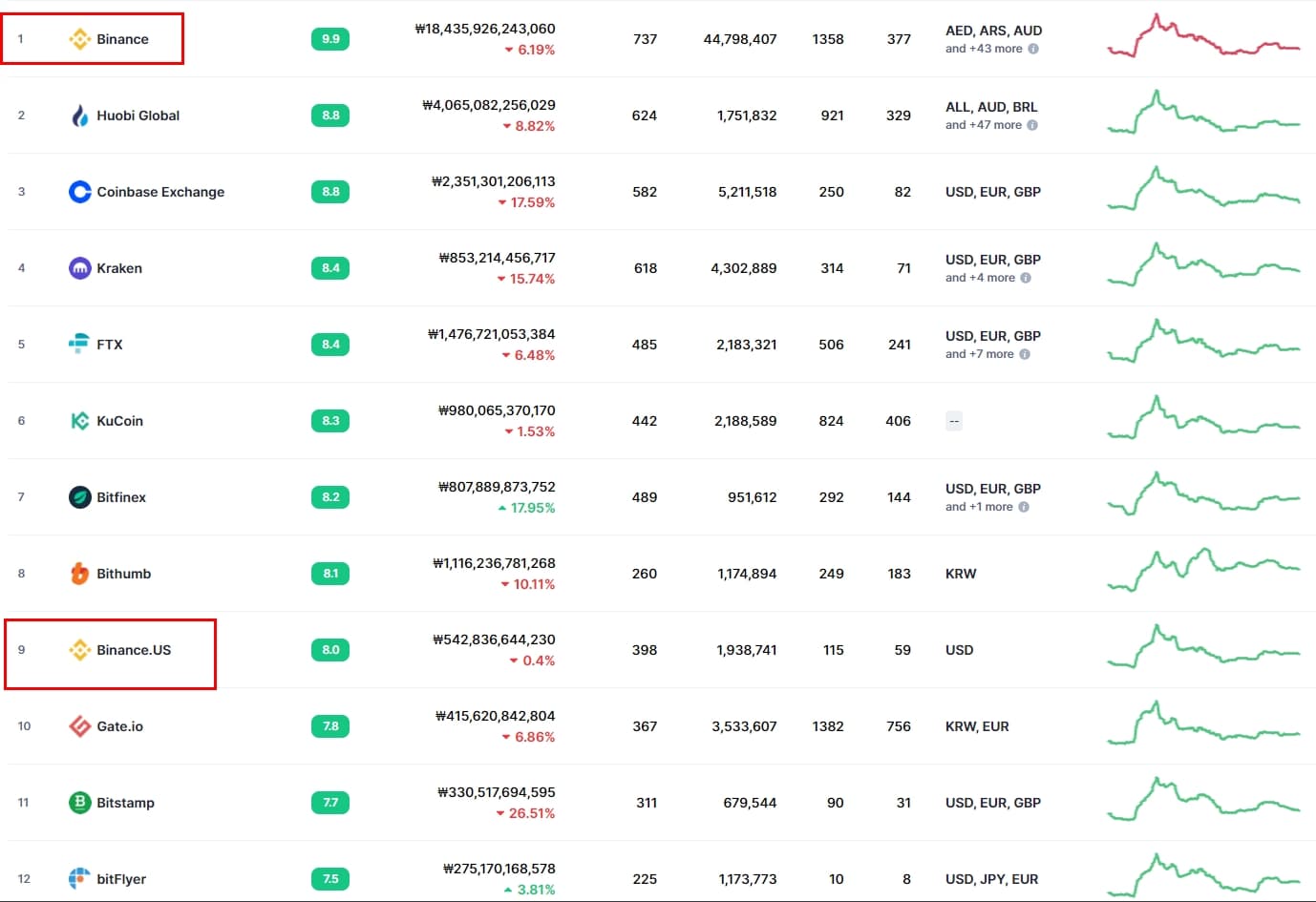The image size is (1316, 902).
Task: Select the FTX exchange name
Action: coord(110,345)
